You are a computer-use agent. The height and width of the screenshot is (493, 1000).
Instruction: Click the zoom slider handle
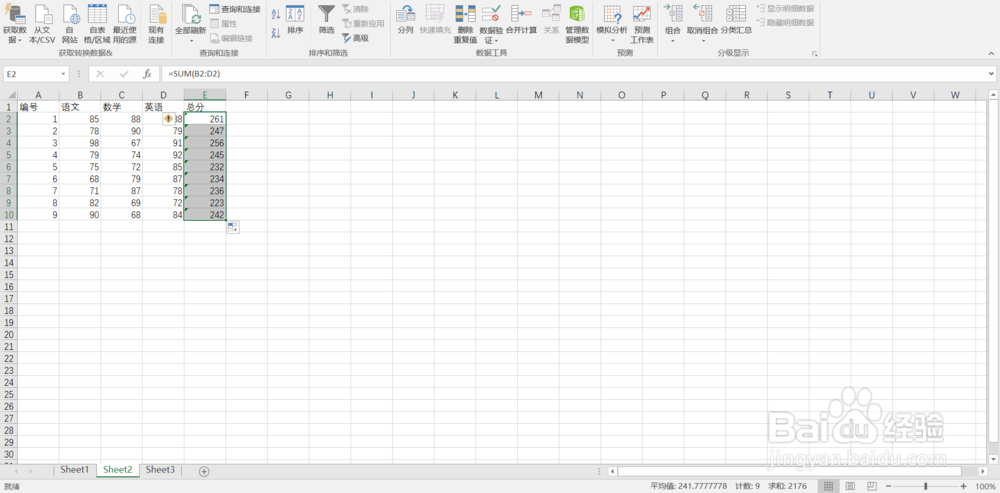pos(925,486)
